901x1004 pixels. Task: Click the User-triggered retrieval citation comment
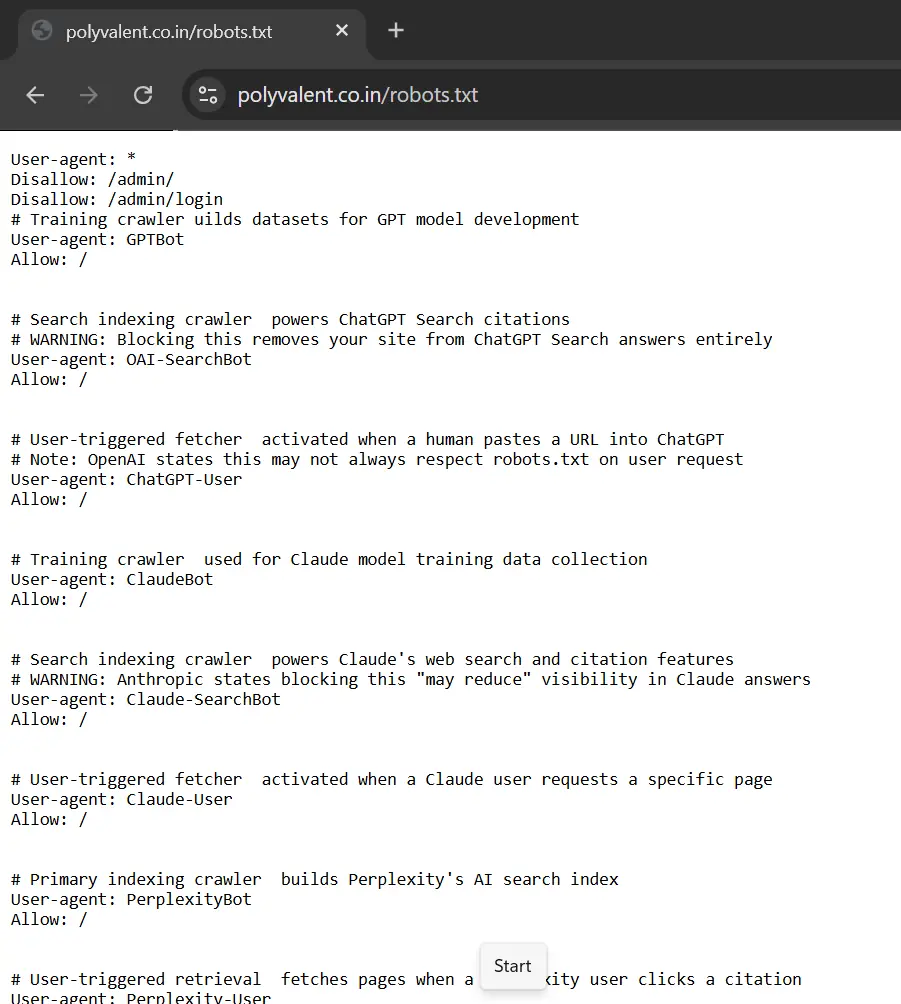tap(406, 980)
